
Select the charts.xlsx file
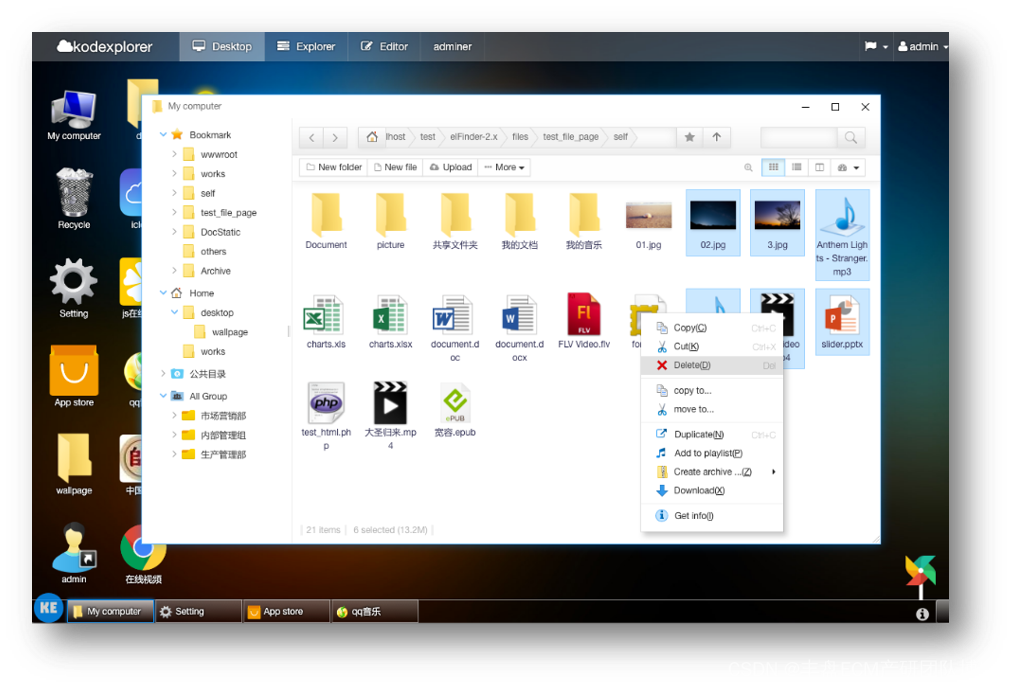pos(391,322)
